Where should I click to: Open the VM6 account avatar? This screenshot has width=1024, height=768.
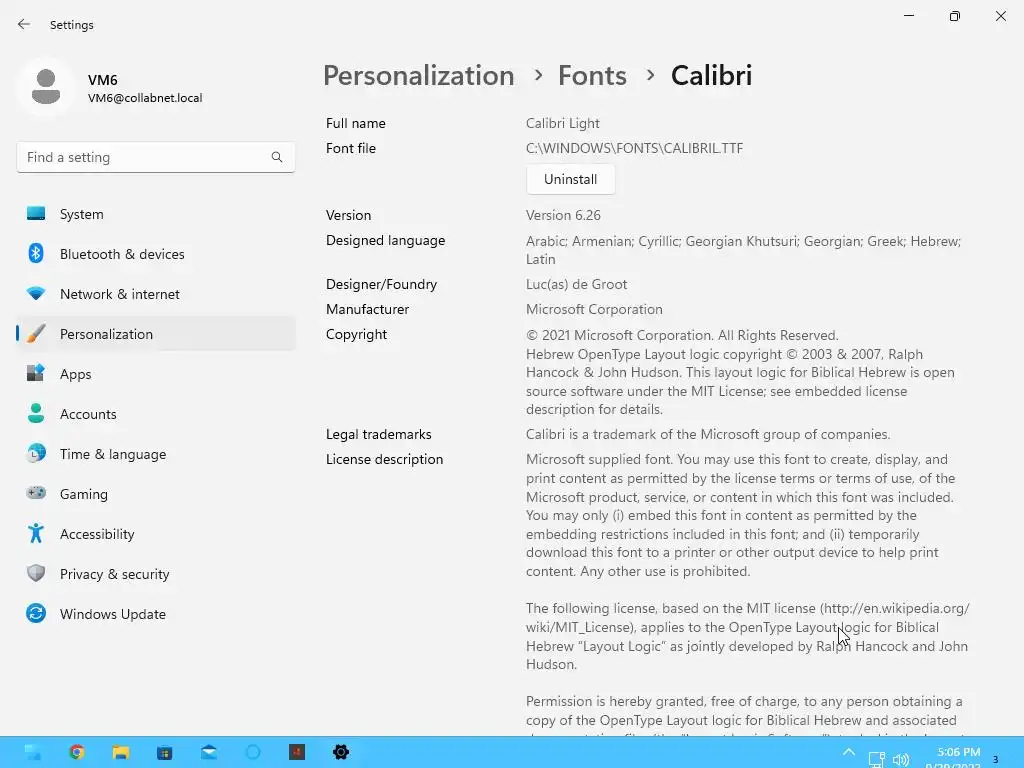pyautogui.click(x=46, y=87)
